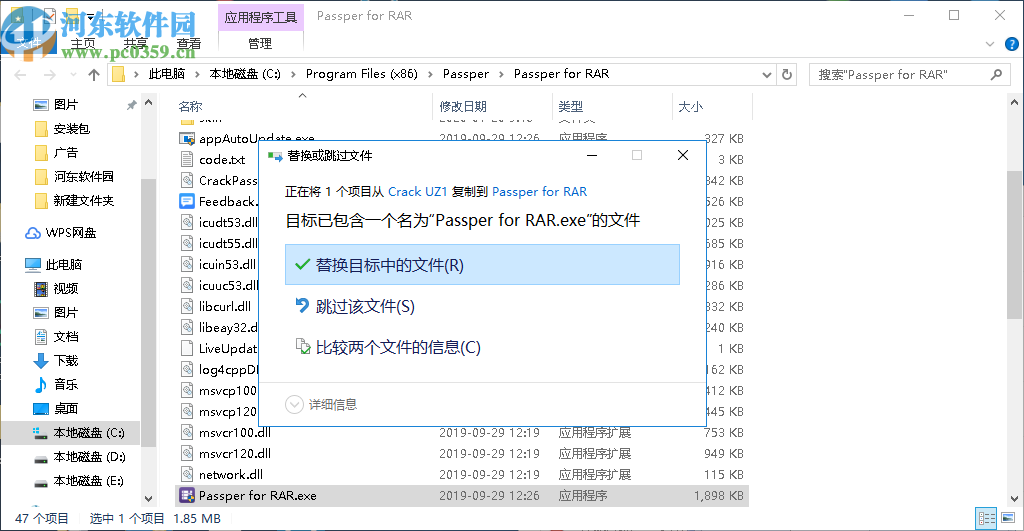Screen dimensions: 1024x531
Task: Select Feedback file chat icon
Action: coord(187,201)
